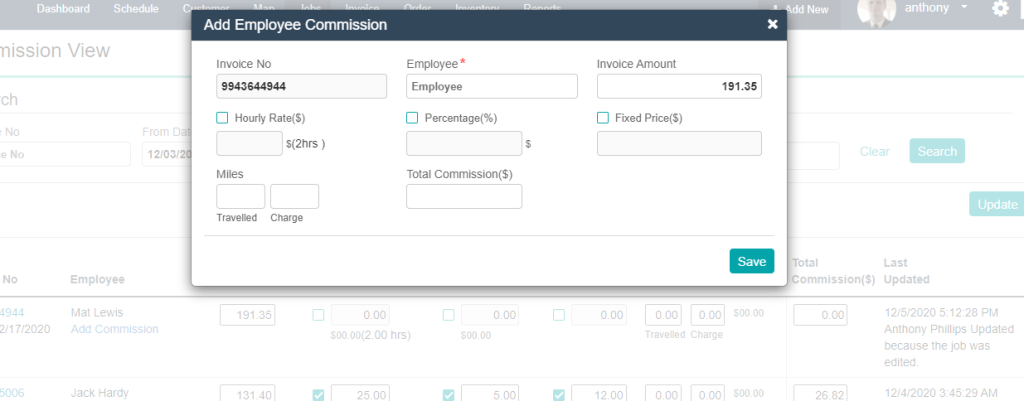The width and height of the screenshot is (1024, 401).
Task: Uncheck Jack Hardy's hourly rate checkbox
Action: [318, 395]
